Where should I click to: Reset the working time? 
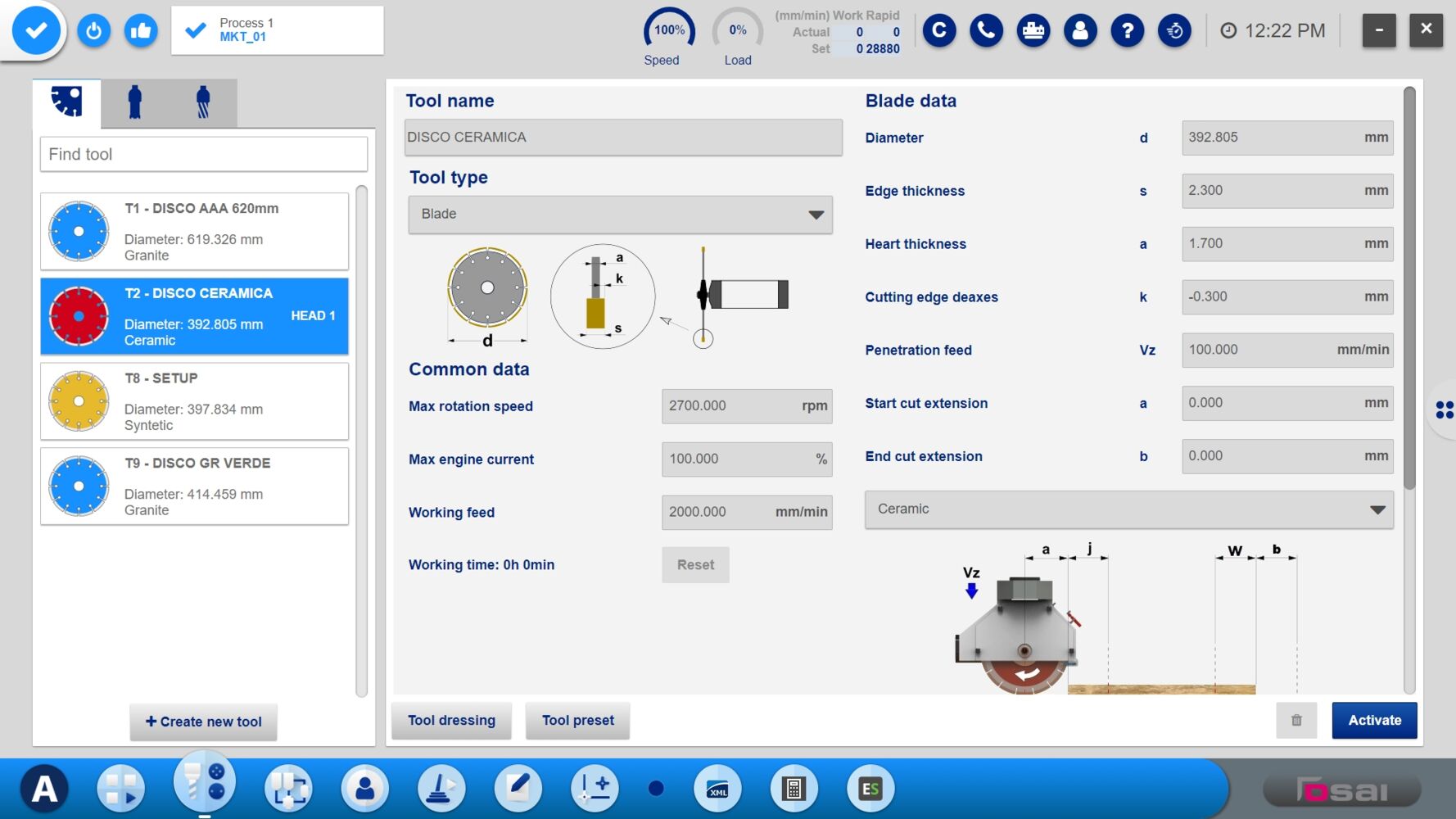[x=695, y=565]
